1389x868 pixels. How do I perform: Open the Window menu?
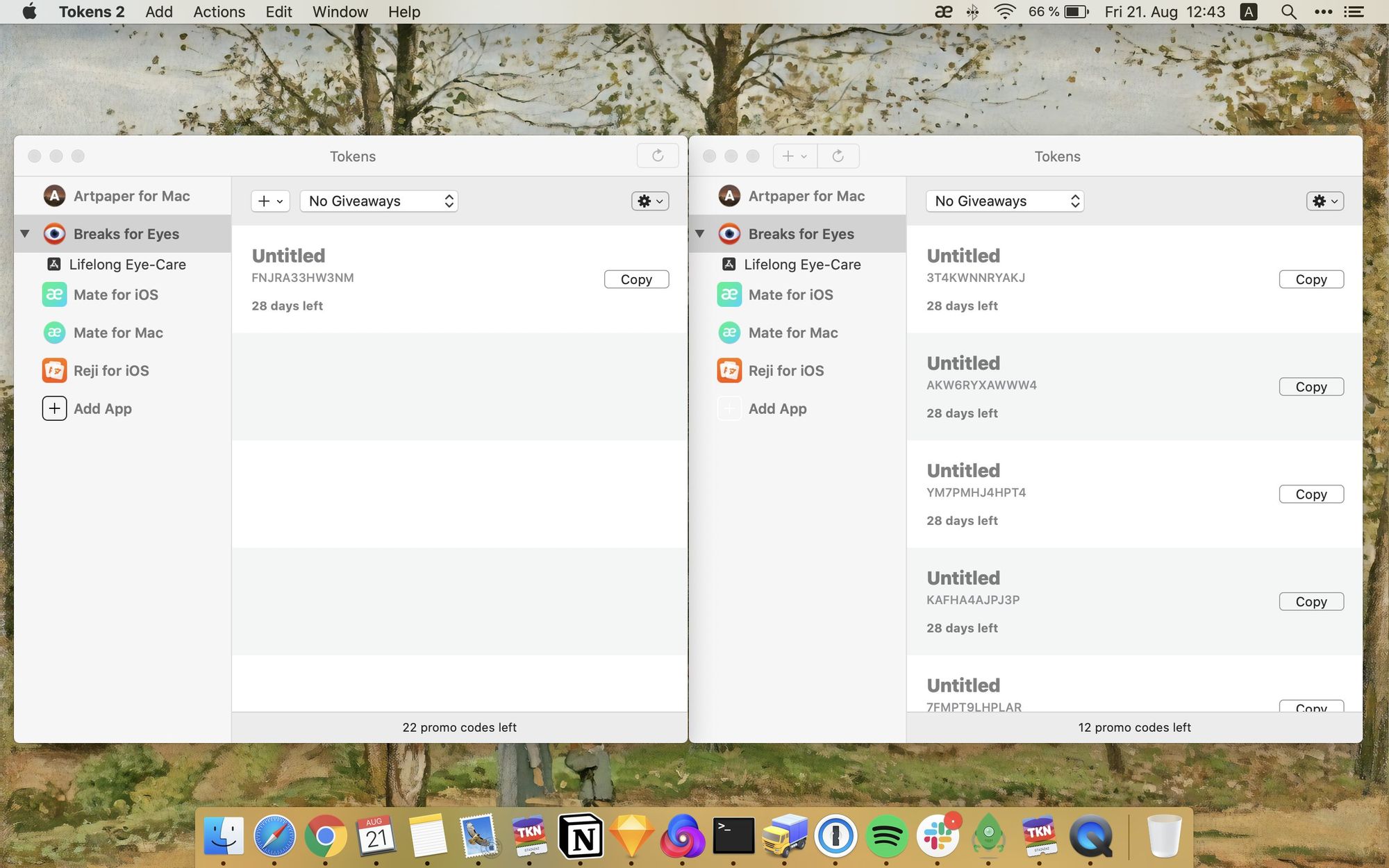tap(340, 12)
